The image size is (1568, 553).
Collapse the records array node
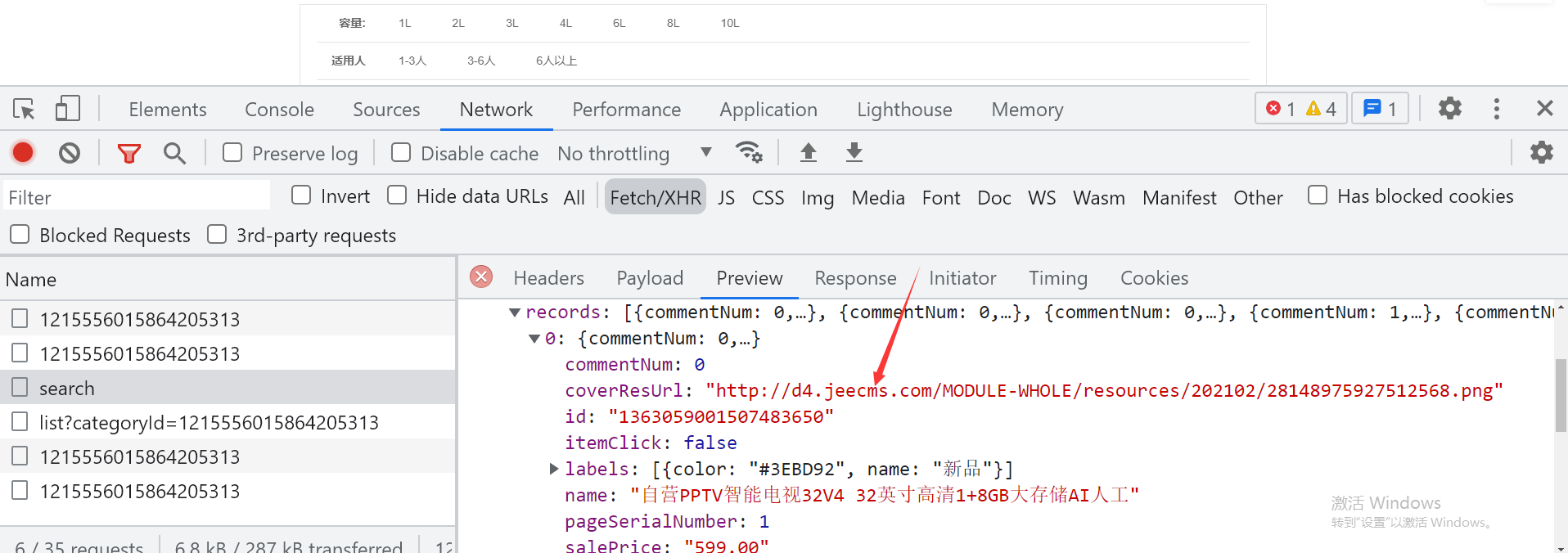point(515,312)
